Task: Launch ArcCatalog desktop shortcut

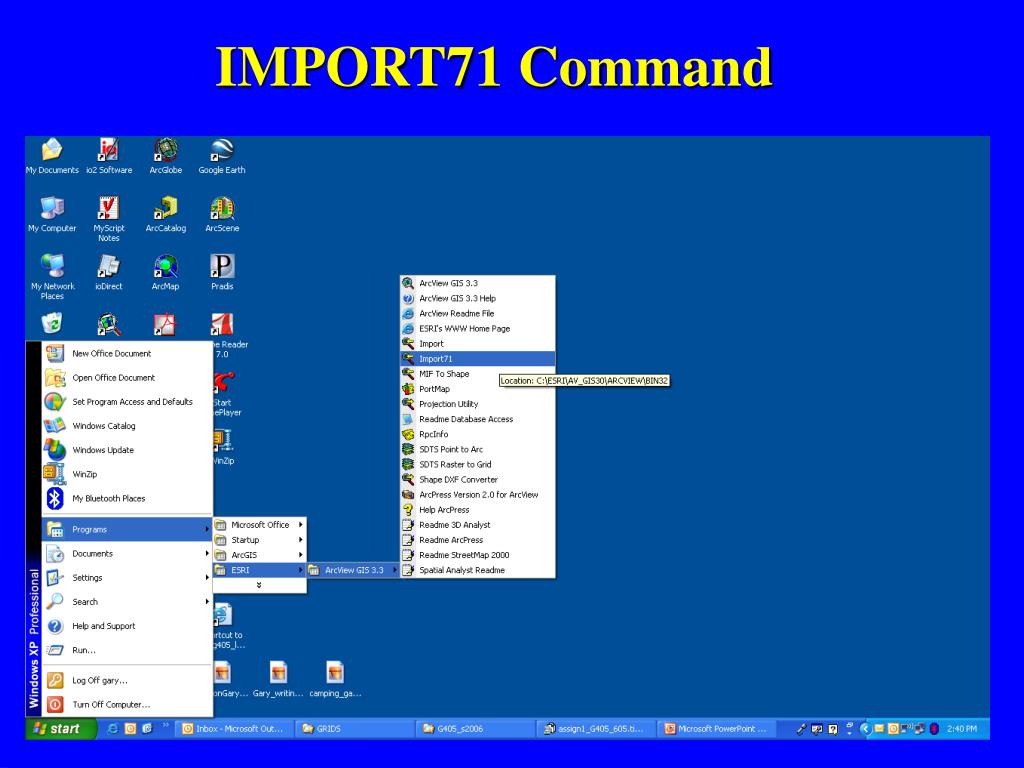Action: click(166, 214)
